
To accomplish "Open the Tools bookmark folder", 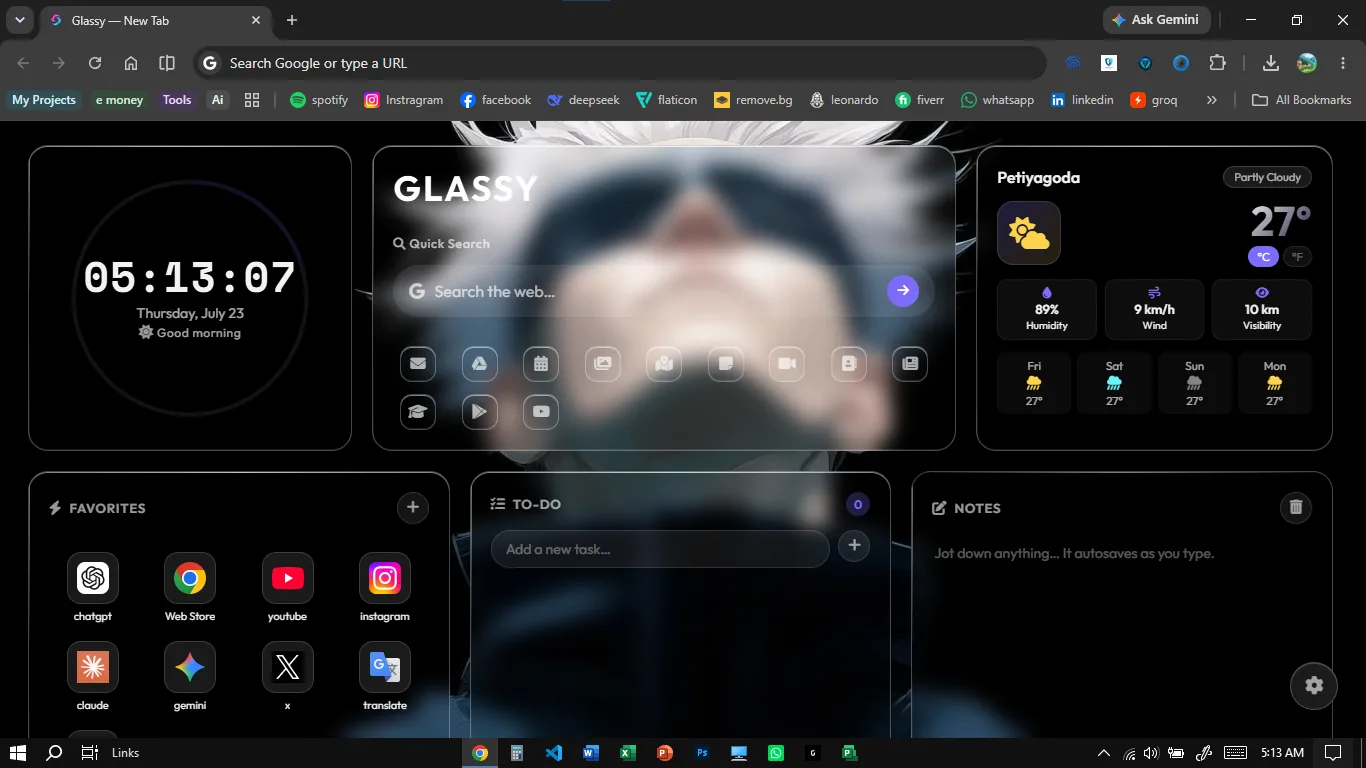I will (177, 100).
